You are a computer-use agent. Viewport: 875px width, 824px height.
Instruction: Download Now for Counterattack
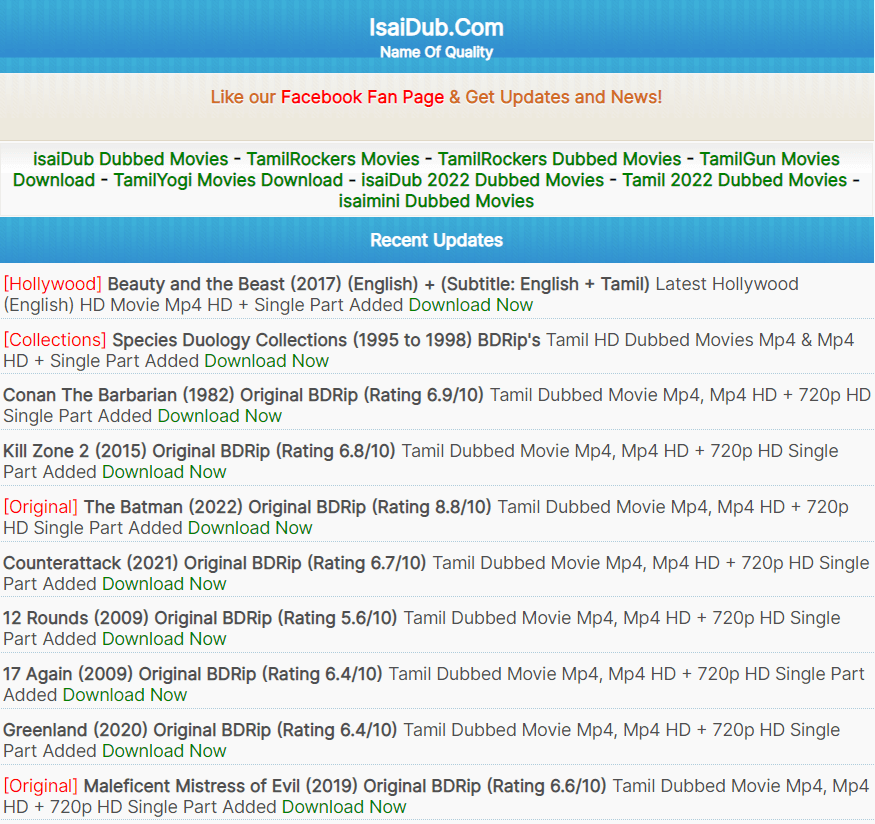pos(164,584)
